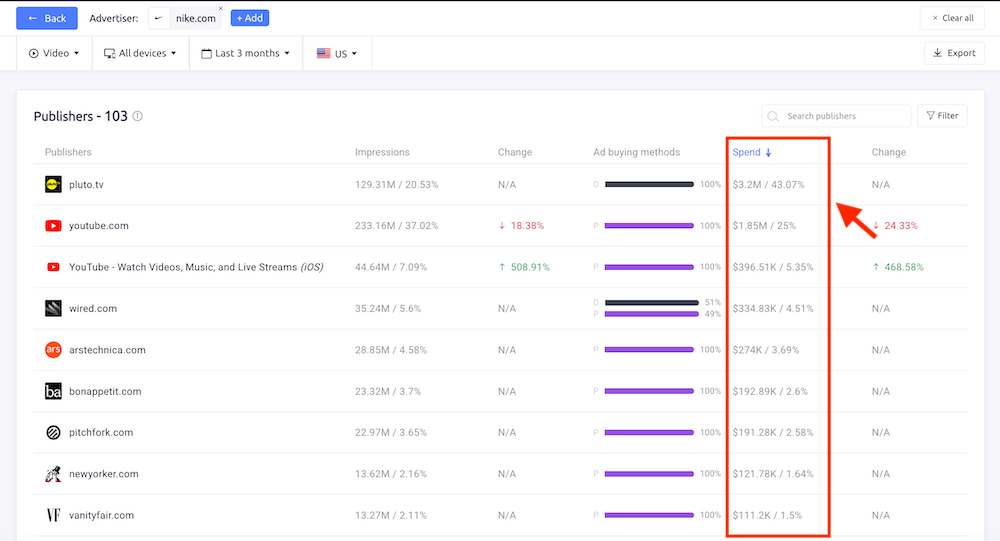Click the youtube.com red play icon
Viewport: 1000px width, 541px height.
pos(53,226)
